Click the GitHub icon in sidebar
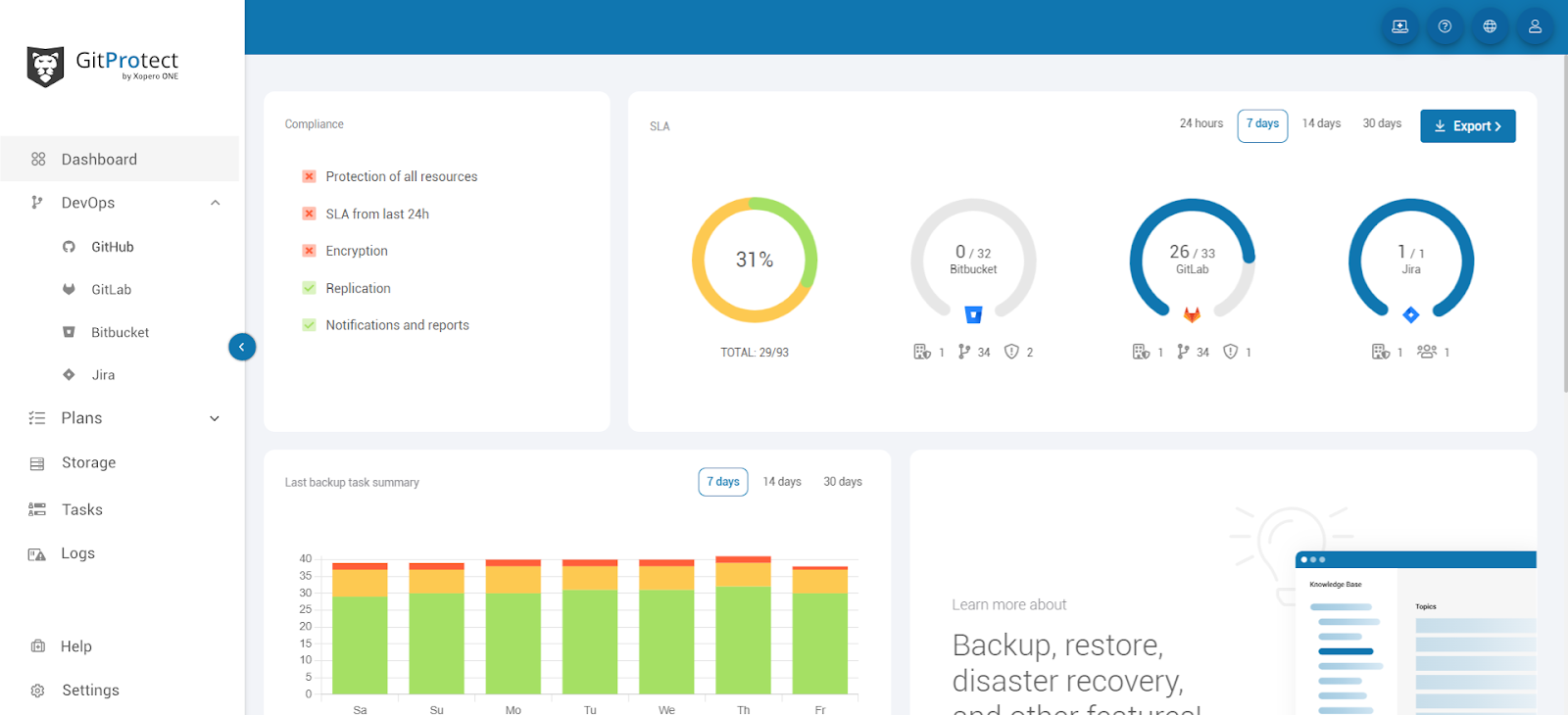The image size is (1568, 715). 69,247
